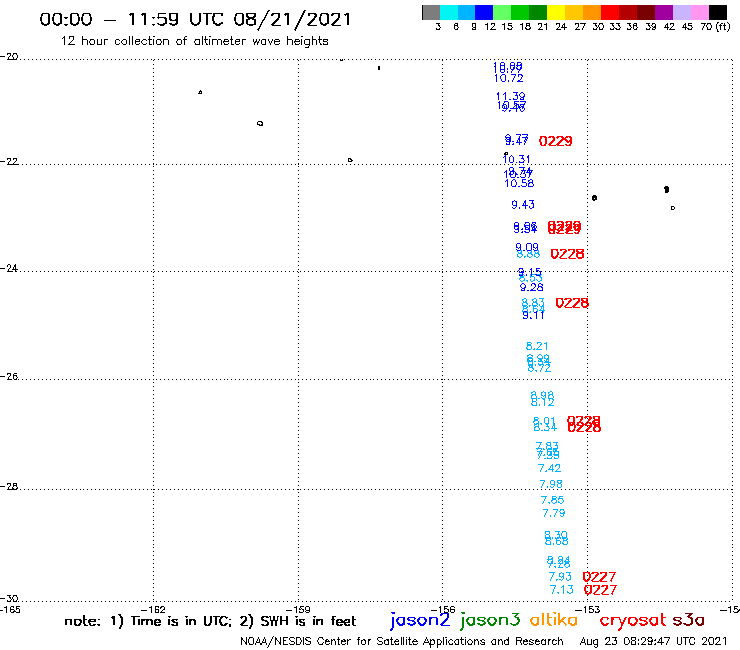Select the cyan swatch in the wave height legend

pos(449,12)
